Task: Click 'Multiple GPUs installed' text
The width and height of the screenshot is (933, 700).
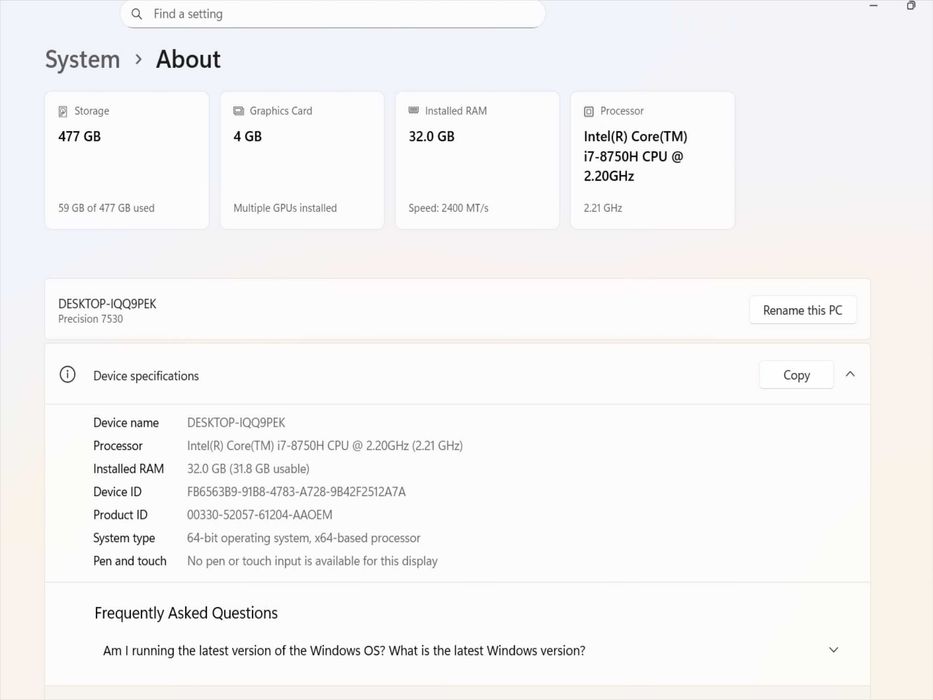Action: (x=285, y=208)
